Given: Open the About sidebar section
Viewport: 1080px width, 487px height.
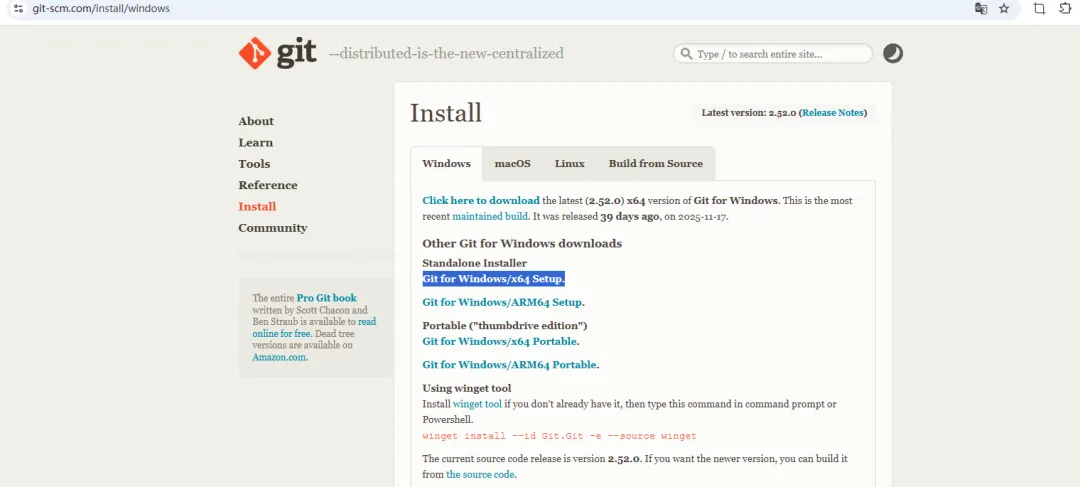Looking at the screenshot, I should pos(256,121).
